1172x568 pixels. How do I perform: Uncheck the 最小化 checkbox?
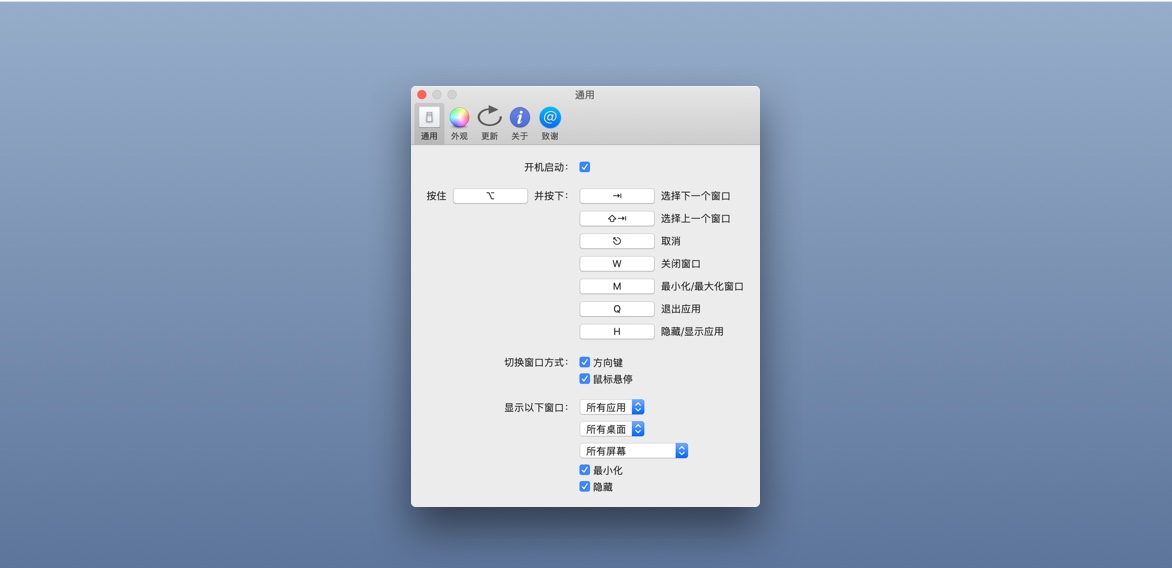point(585,470)
